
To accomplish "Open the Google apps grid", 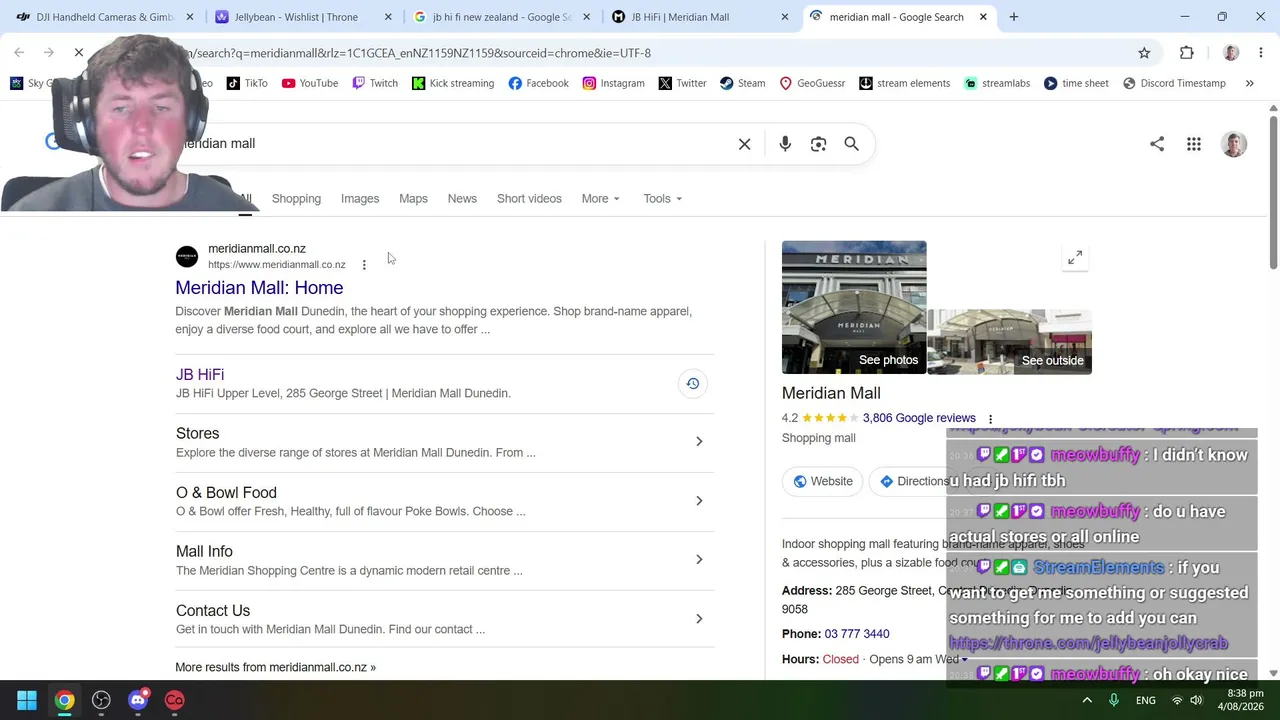I will [1194, 144].
